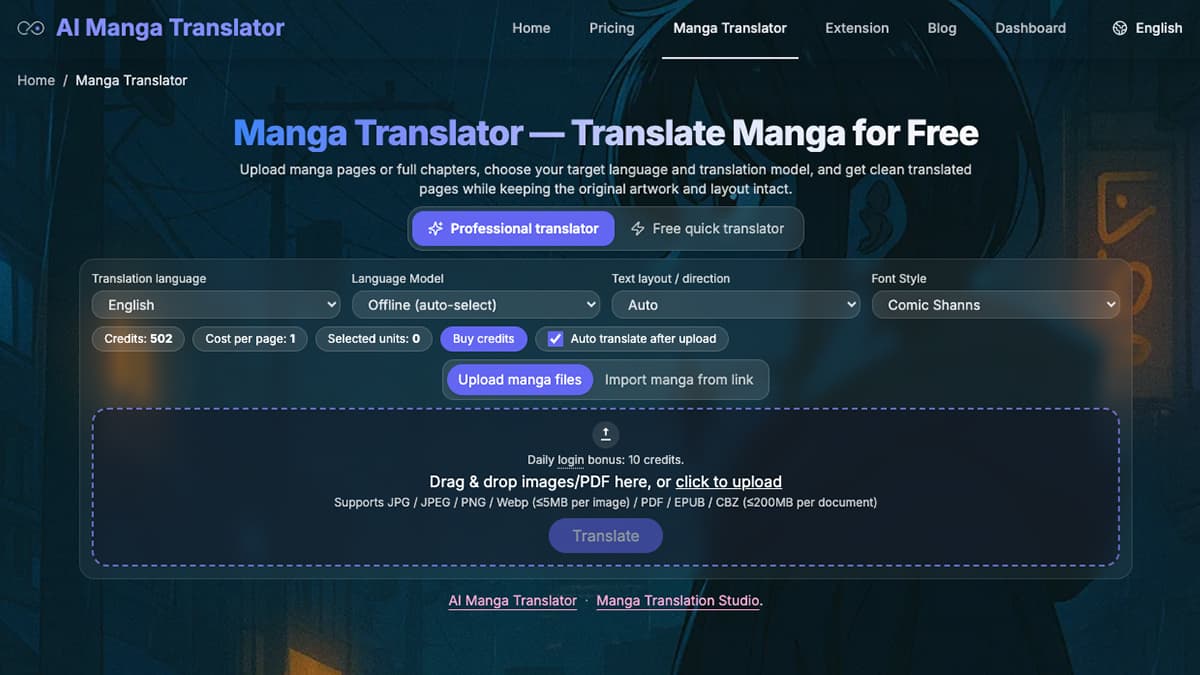
Task: Open the AI Manga Translator footer link
Action: 513,601
